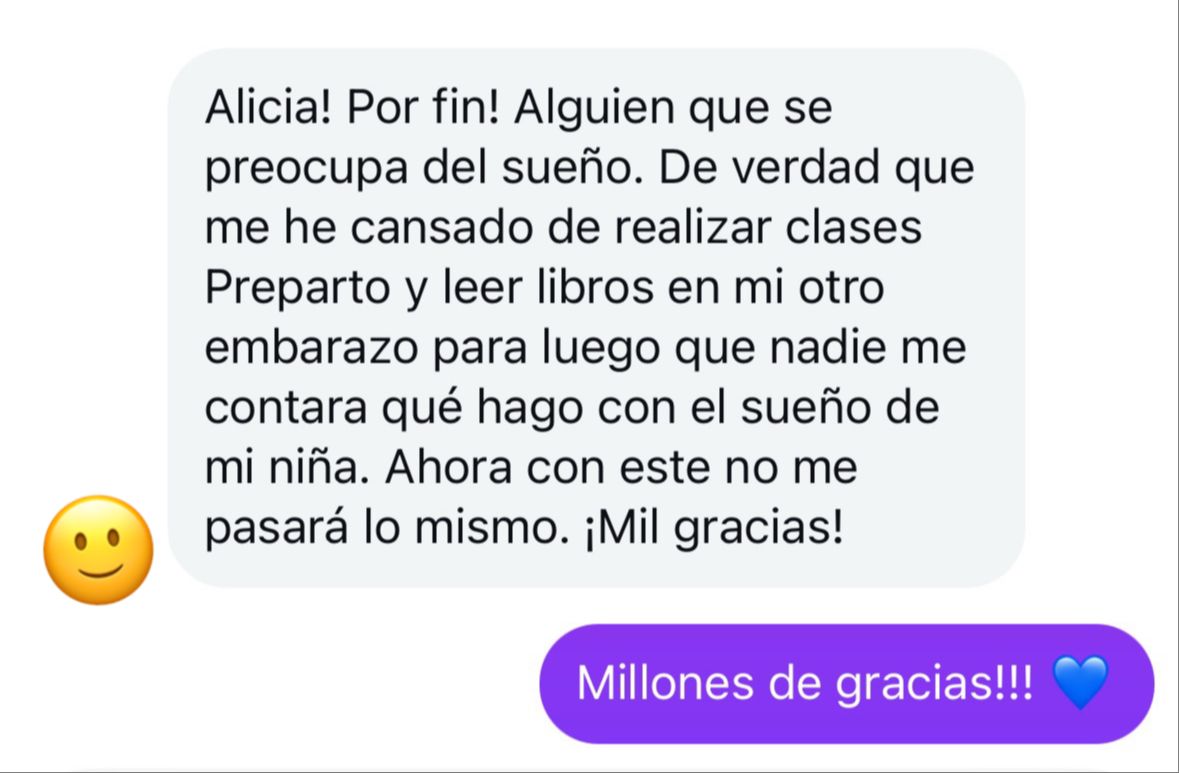Click the blue heart emoji
The image size is (1179, 773).
coord(1080,682)
